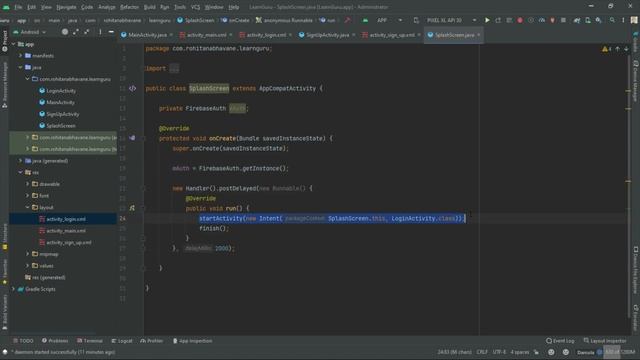Open the Android project view dropdown
640x360 pixels.
point(29,32)
